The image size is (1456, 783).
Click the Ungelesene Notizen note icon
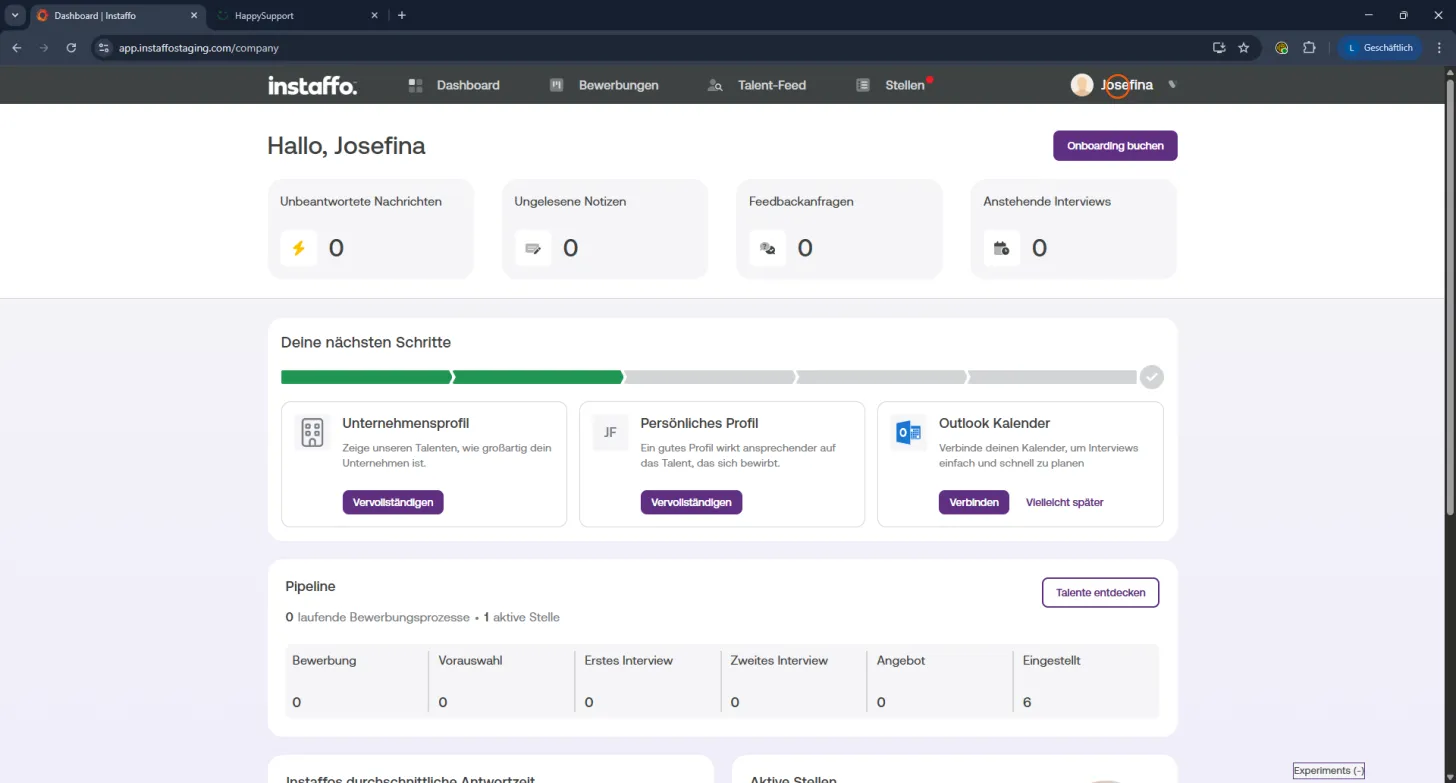pos(533,248)
